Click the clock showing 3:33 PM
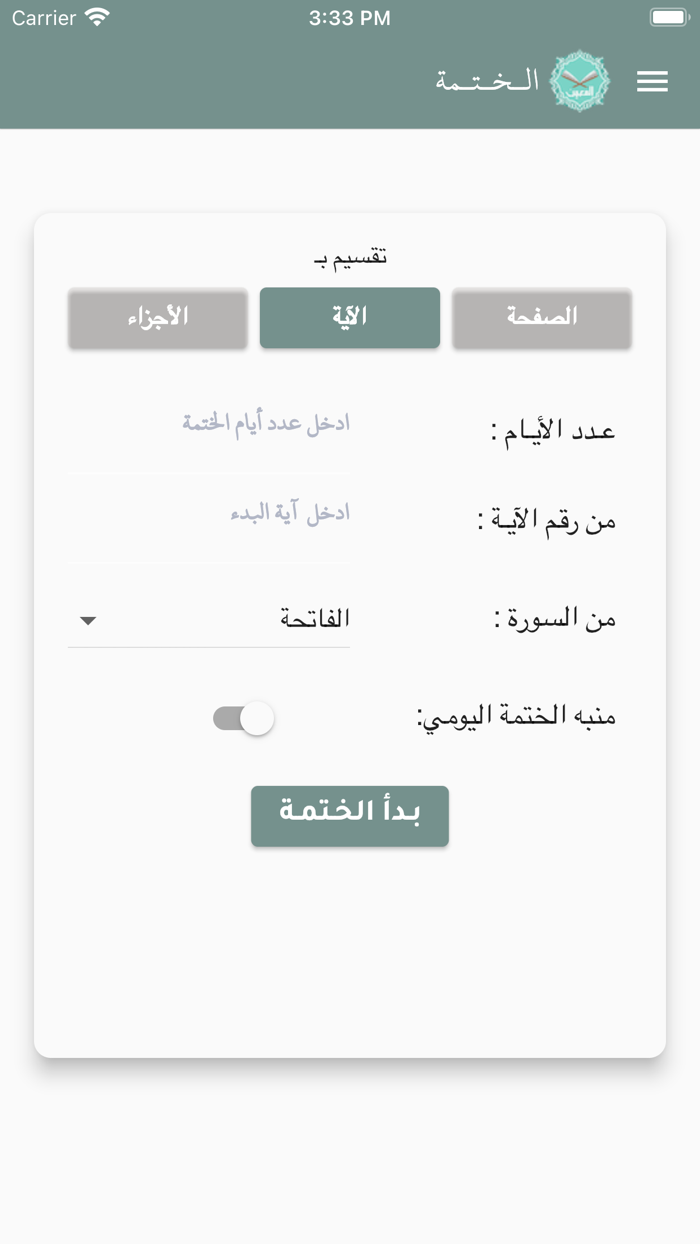This screenshot has height=1244, width=700. pyautogui.click(x=349, y=17)
